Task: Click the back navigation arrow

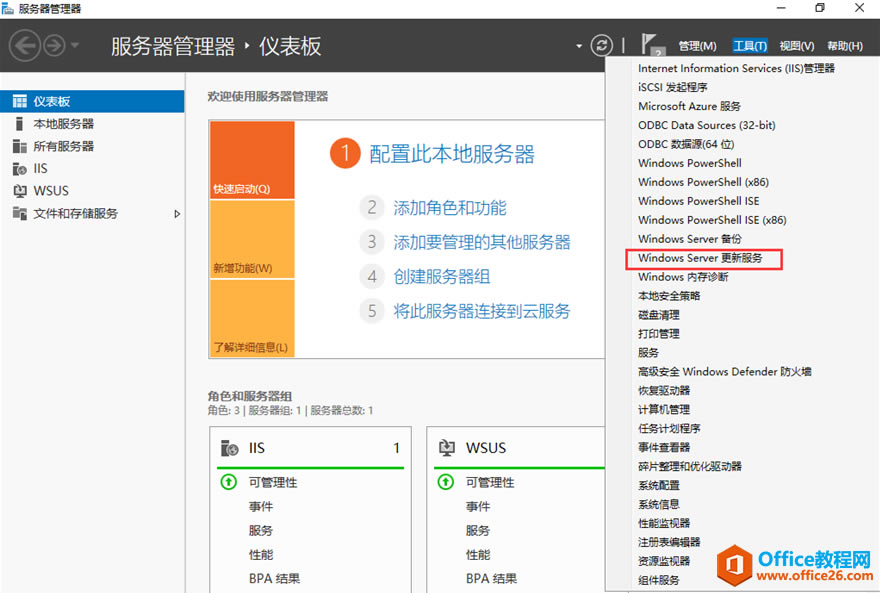Action: [x=25, y=45]
